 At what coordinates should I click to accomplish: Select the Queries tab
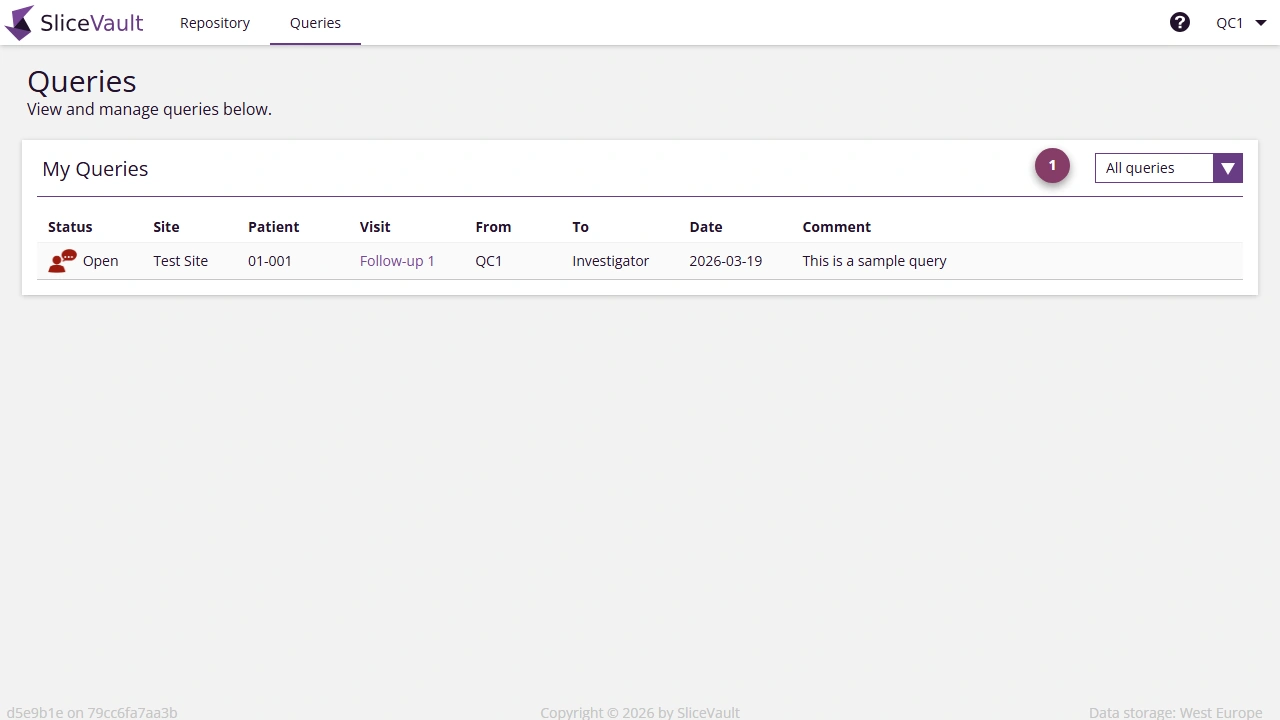pos(315,22)
